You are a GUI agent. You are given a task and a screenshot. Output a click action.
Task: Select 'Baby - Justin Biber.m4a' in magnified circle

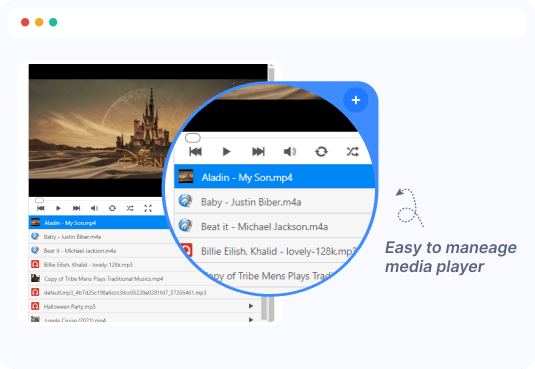click(274, 202)
